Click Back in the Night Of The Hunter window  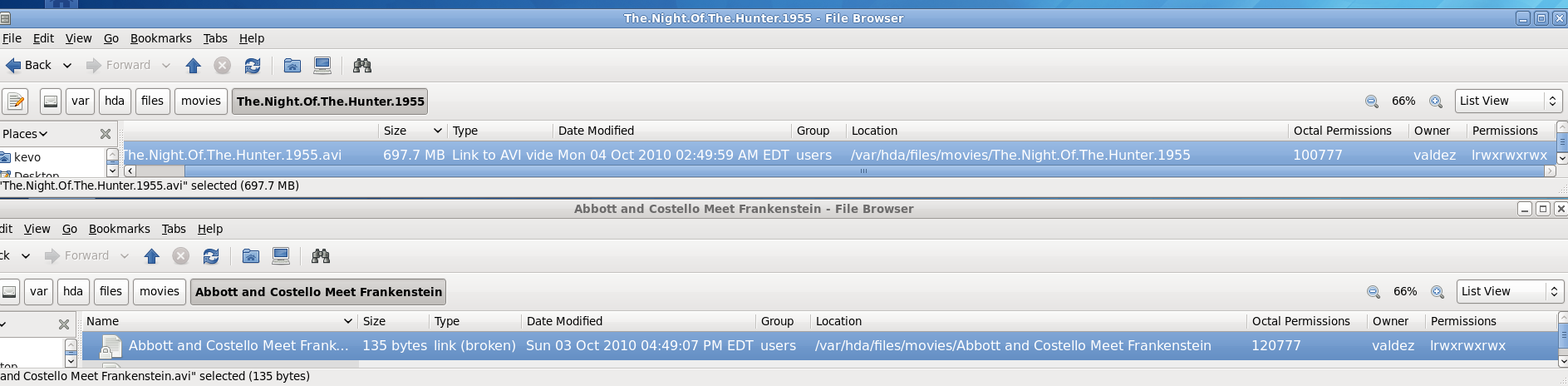28,65
